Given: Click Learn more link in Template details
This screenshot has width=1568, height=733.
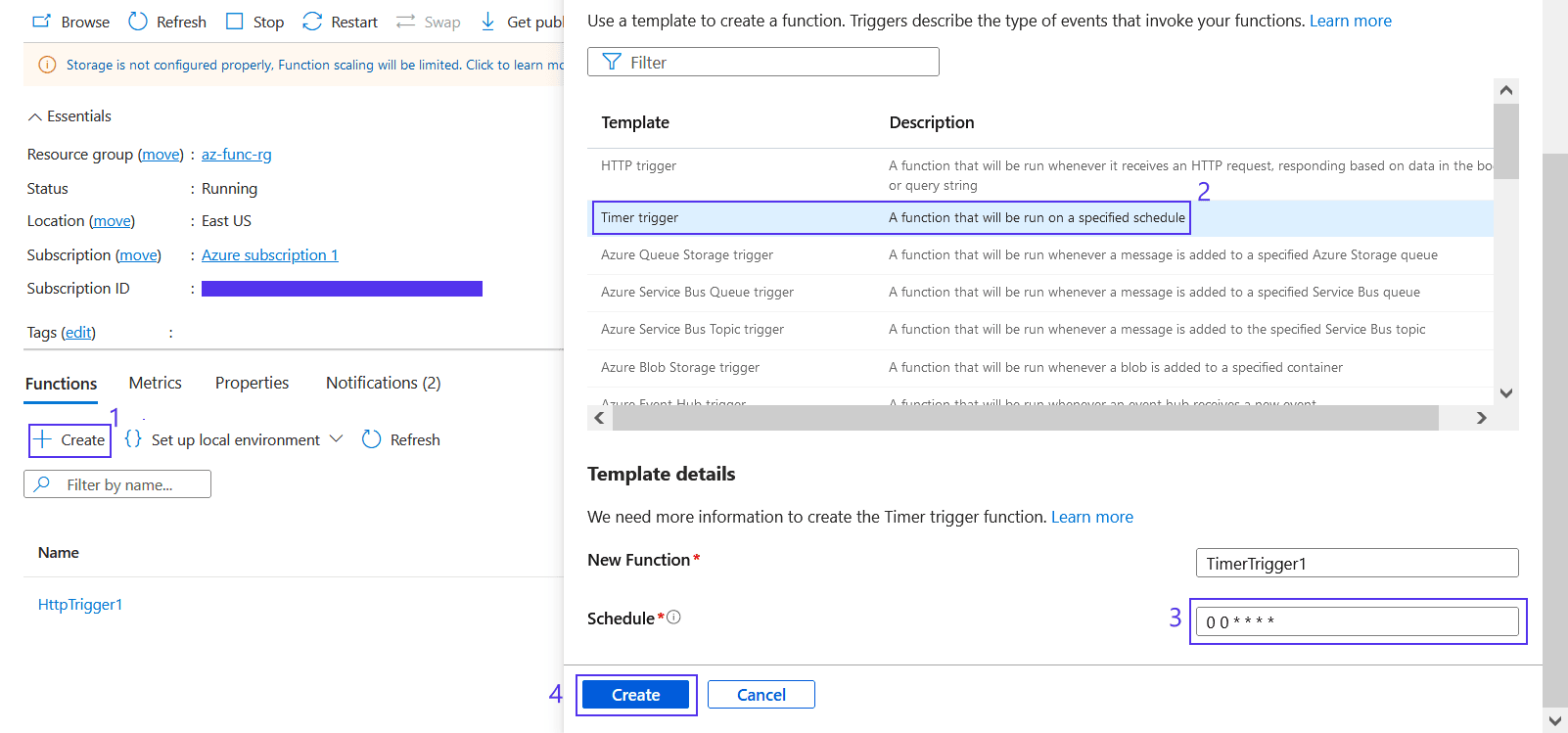Looking at the screenshot, I should coord(1091,517).
